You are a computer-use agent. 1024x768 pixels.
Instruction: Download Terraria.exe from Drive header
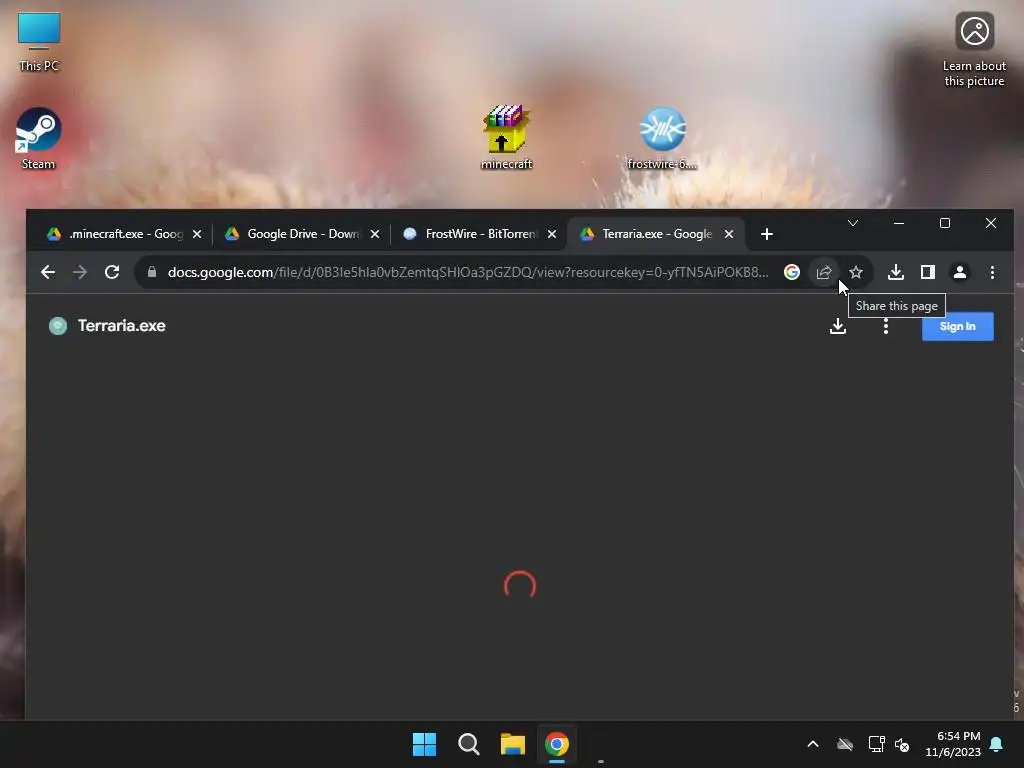pyautogui.click(x=838, y=326)
